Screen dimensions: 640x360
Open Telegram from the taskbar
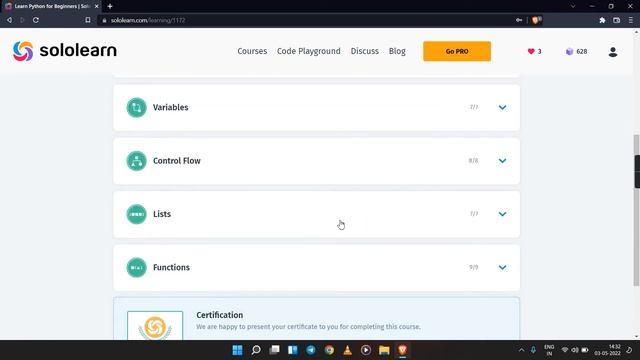tap(311, 350)
